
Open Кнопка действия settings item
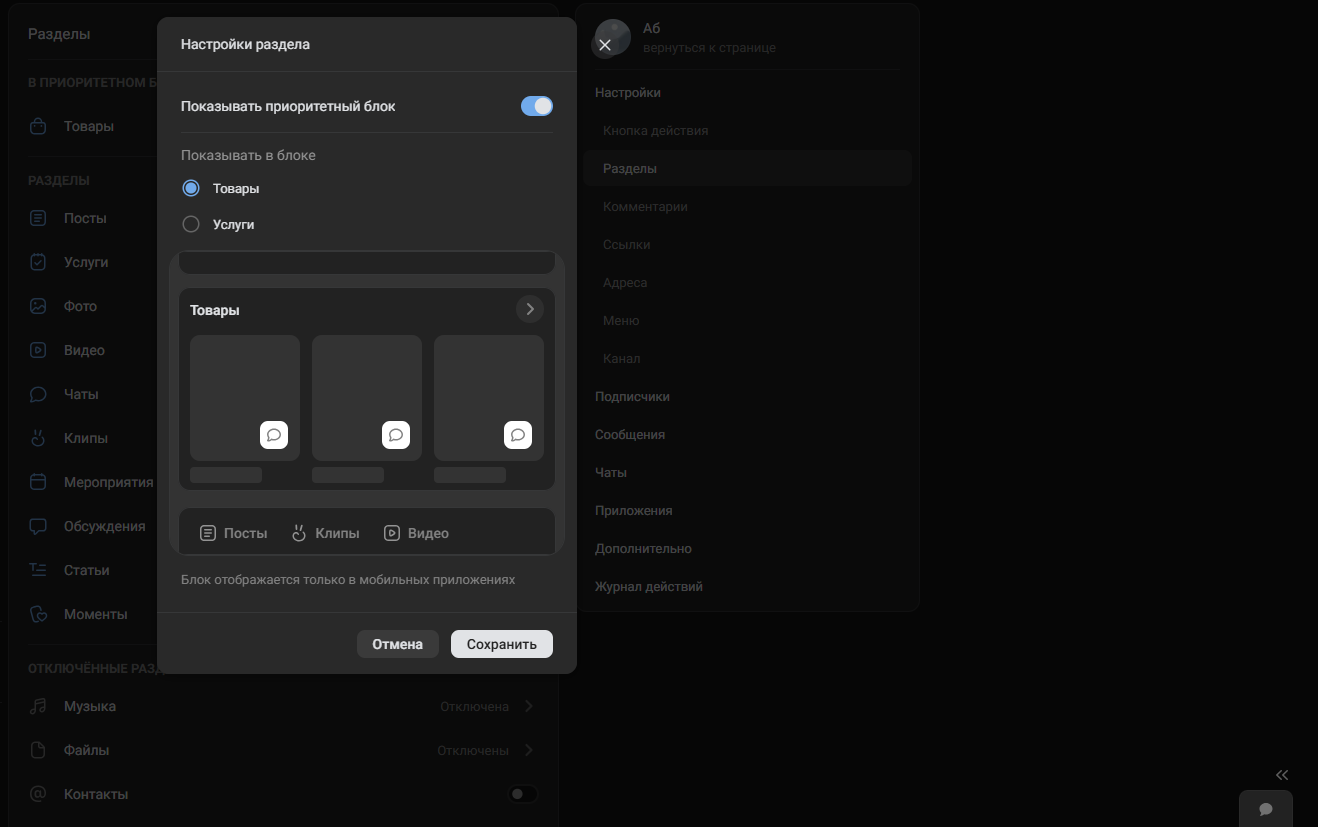point(656,131)
